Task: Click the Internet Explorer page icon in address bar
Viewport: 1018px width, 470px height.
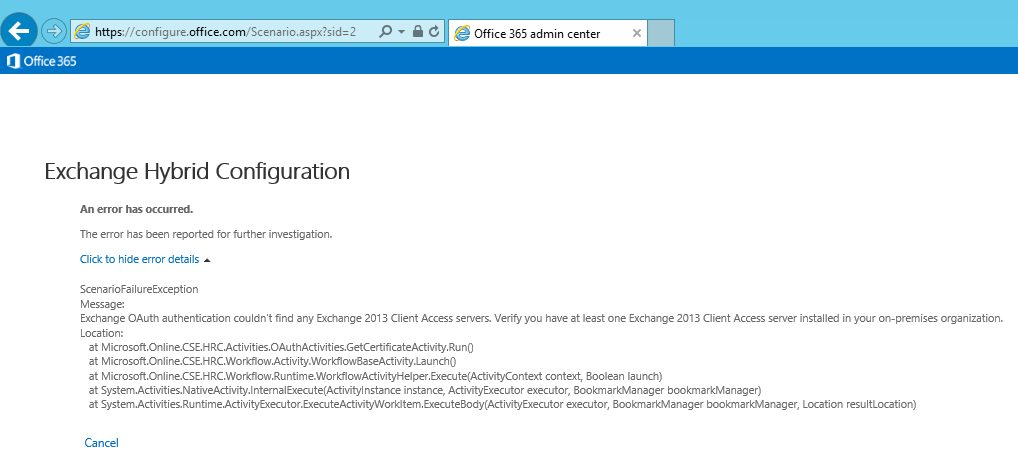Action: pos(82,31)
